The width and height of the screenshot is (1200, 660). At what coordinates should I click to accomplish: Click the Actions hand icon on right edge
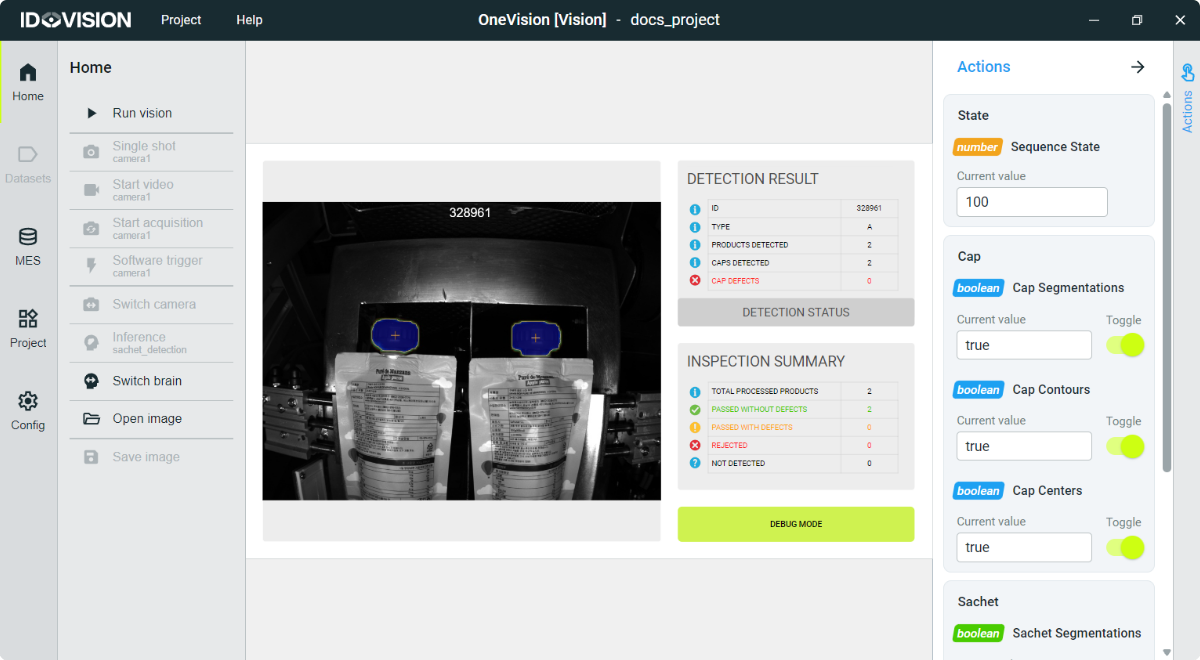coord(1187,73)
